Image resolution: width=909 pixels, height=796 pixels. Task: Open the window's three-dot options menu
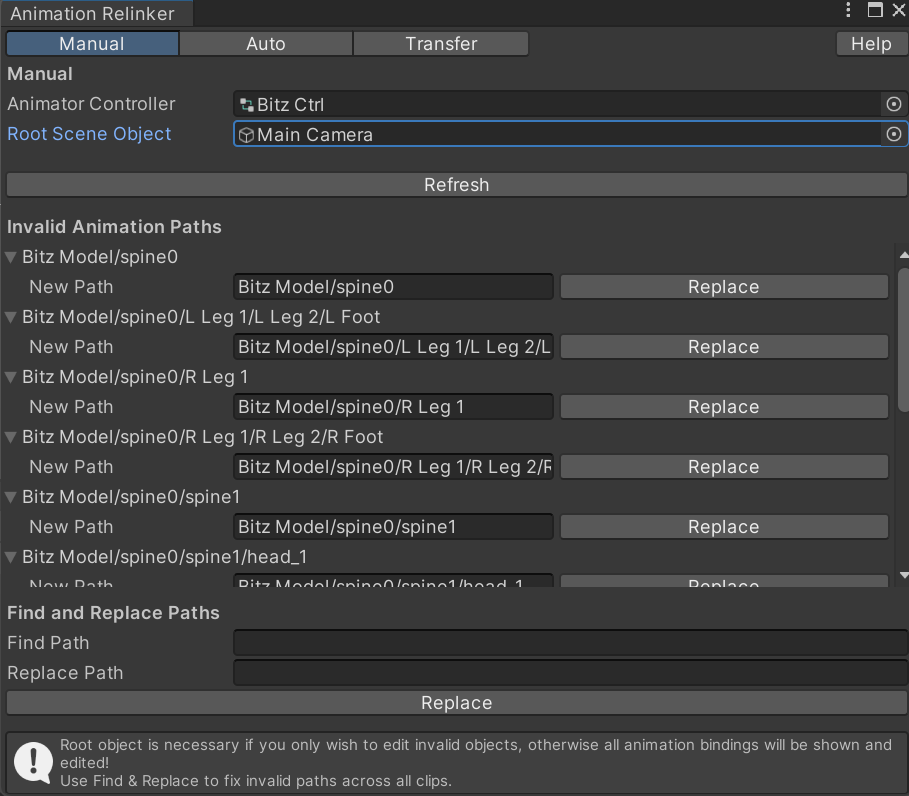click(x=848, y=10)
